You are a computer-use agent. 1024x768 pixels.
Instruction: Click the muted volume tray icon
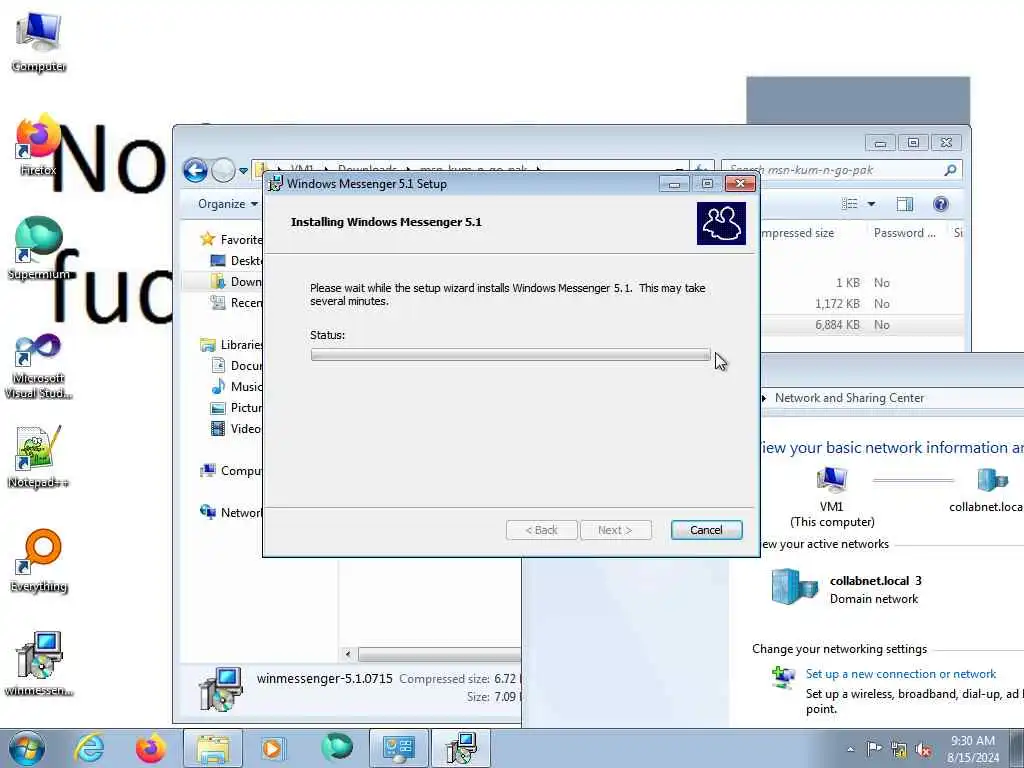coord(923,750)
